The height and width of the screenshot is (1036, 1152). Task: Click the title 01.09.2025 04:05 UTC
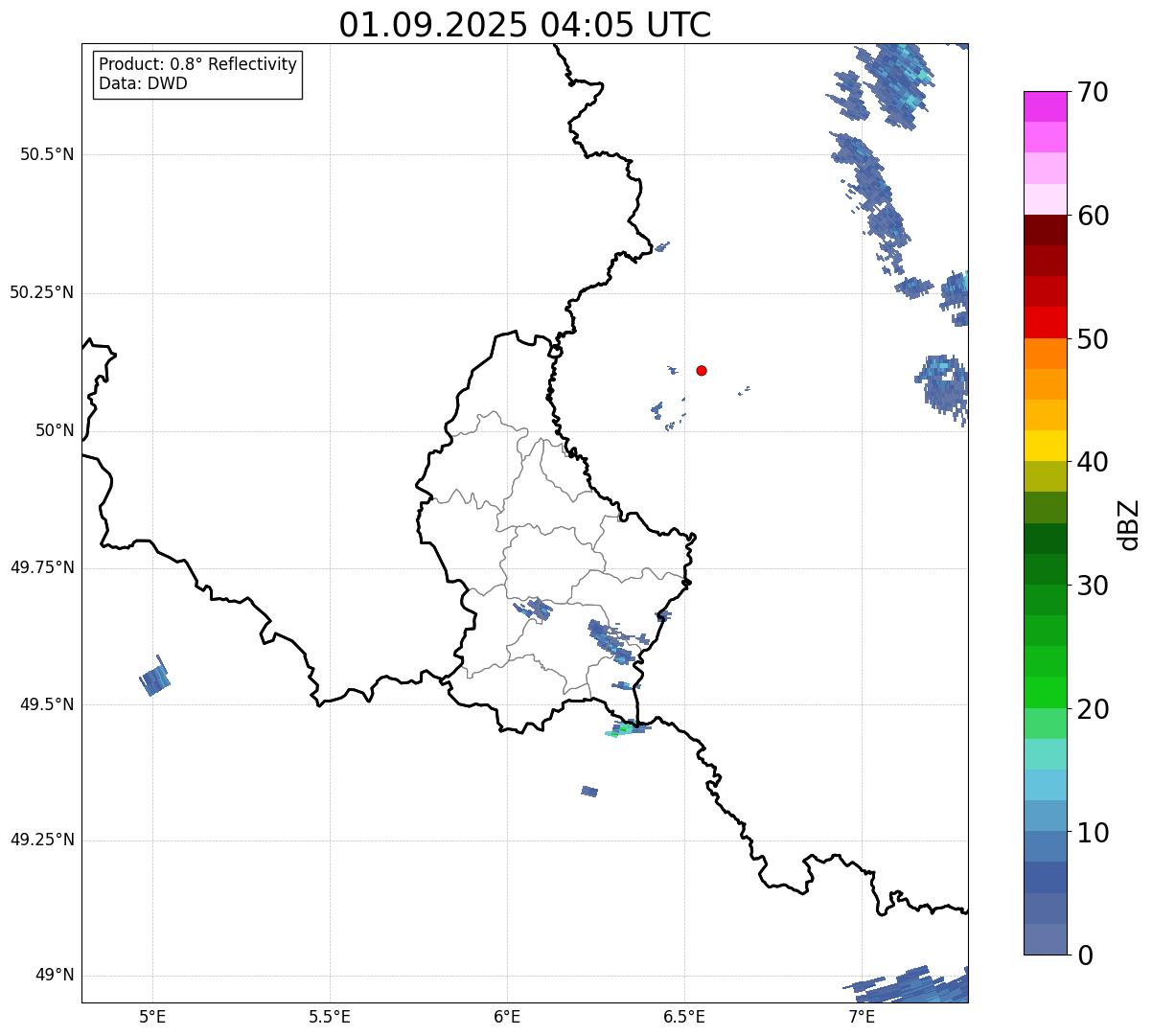pos(525,25)
